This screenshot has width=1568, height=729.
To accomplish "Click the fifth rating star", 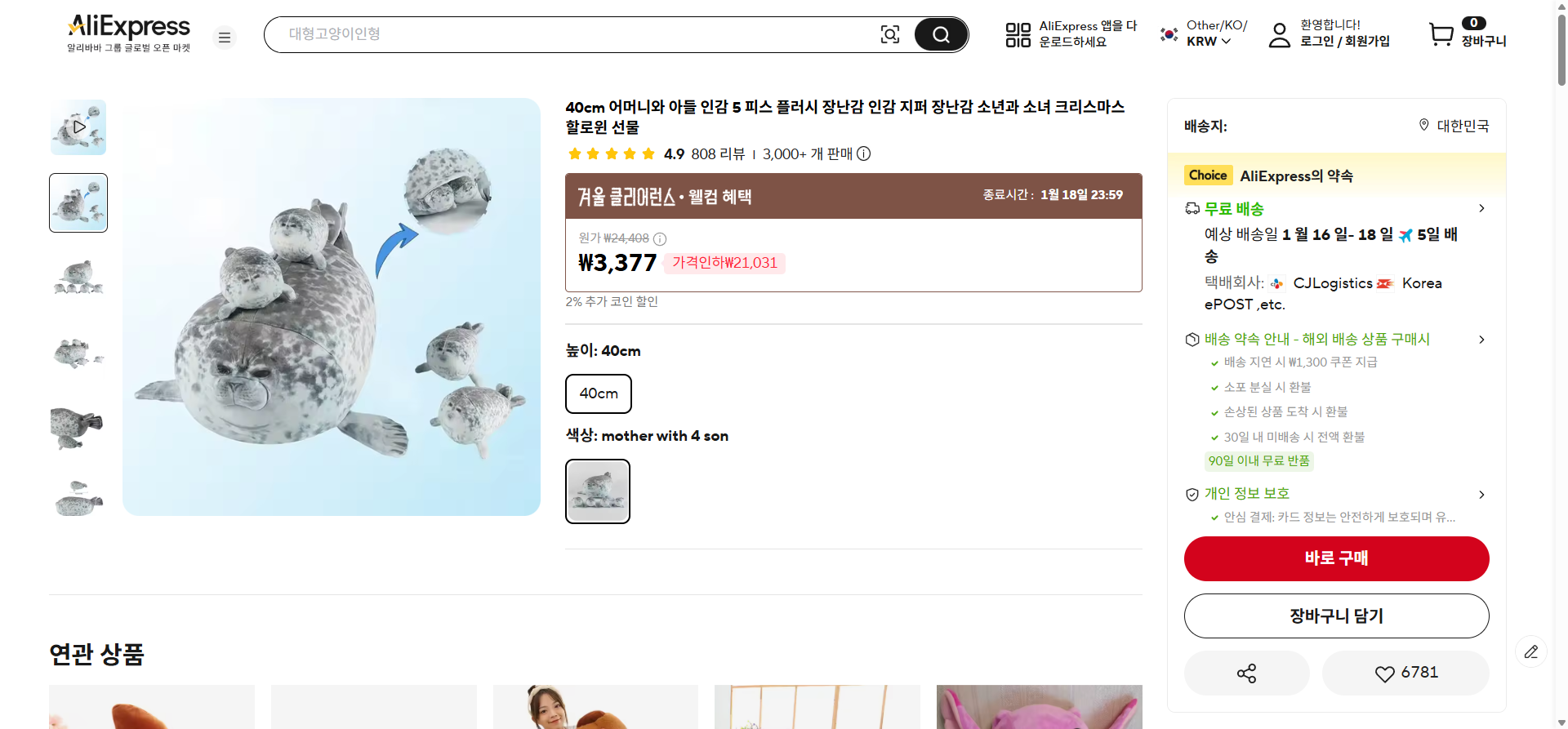I will pyautogui.click(x=648, y=153).
